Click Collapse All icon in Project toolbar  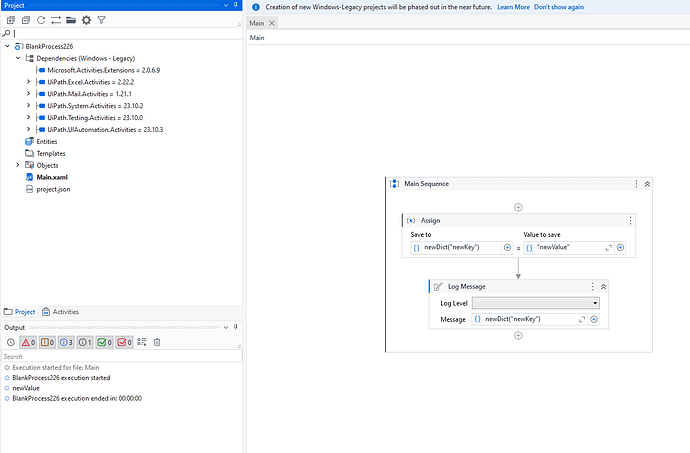pos(26,20)
